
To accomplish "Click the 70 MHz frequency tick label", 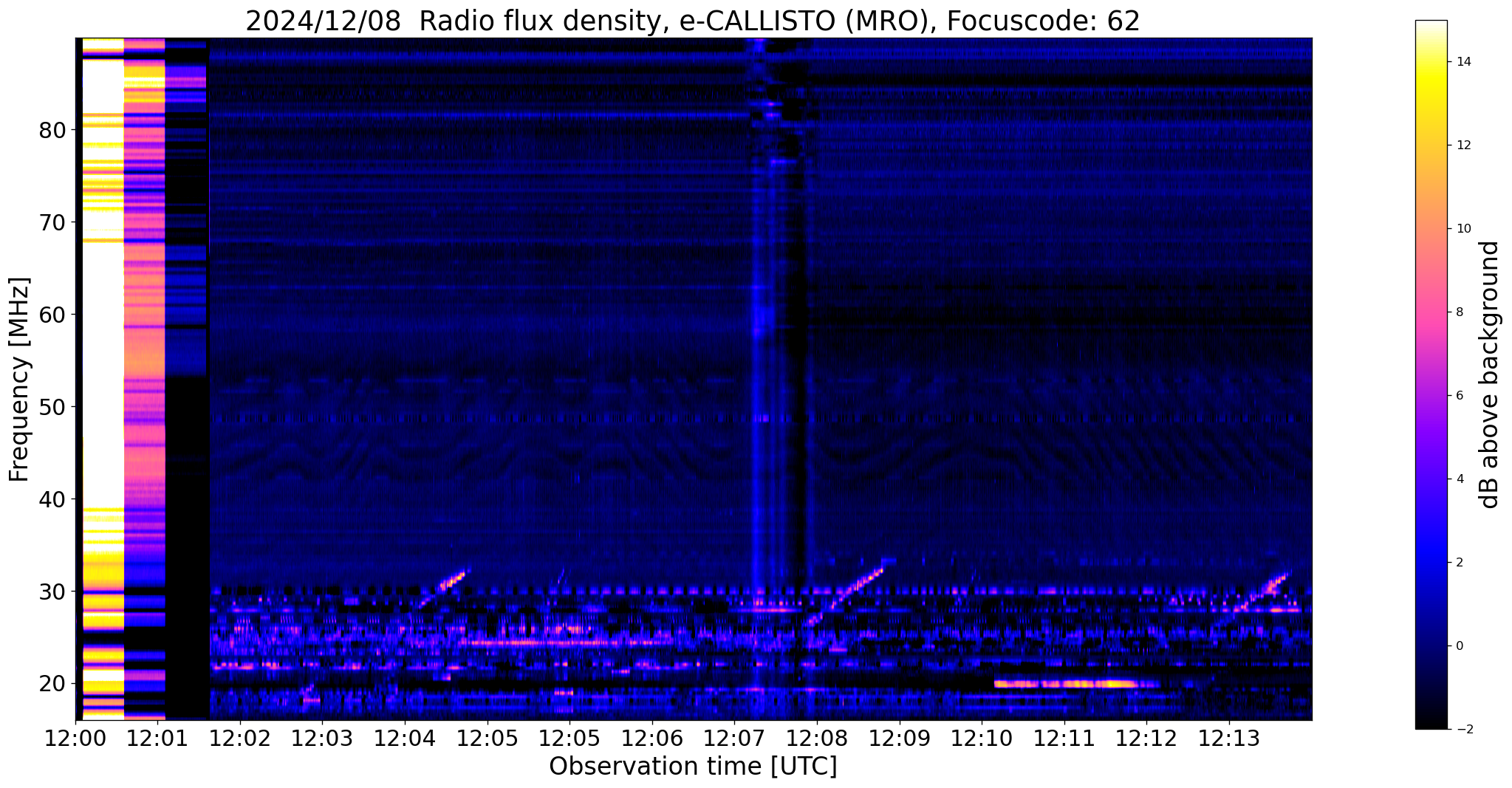I will [51, 222].
